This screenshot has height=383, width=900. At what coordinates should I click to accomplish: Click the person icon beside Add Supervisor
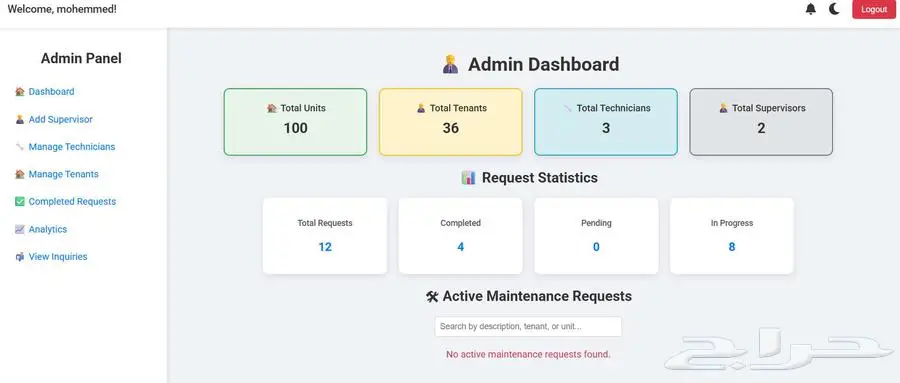click(20, 119)
